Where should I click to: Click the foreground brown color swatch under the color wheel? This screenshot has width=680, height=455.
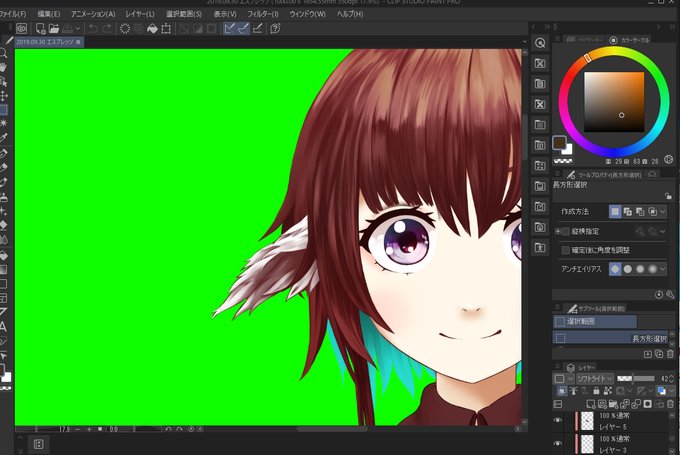pyautogui.click(x=559, y=142)
